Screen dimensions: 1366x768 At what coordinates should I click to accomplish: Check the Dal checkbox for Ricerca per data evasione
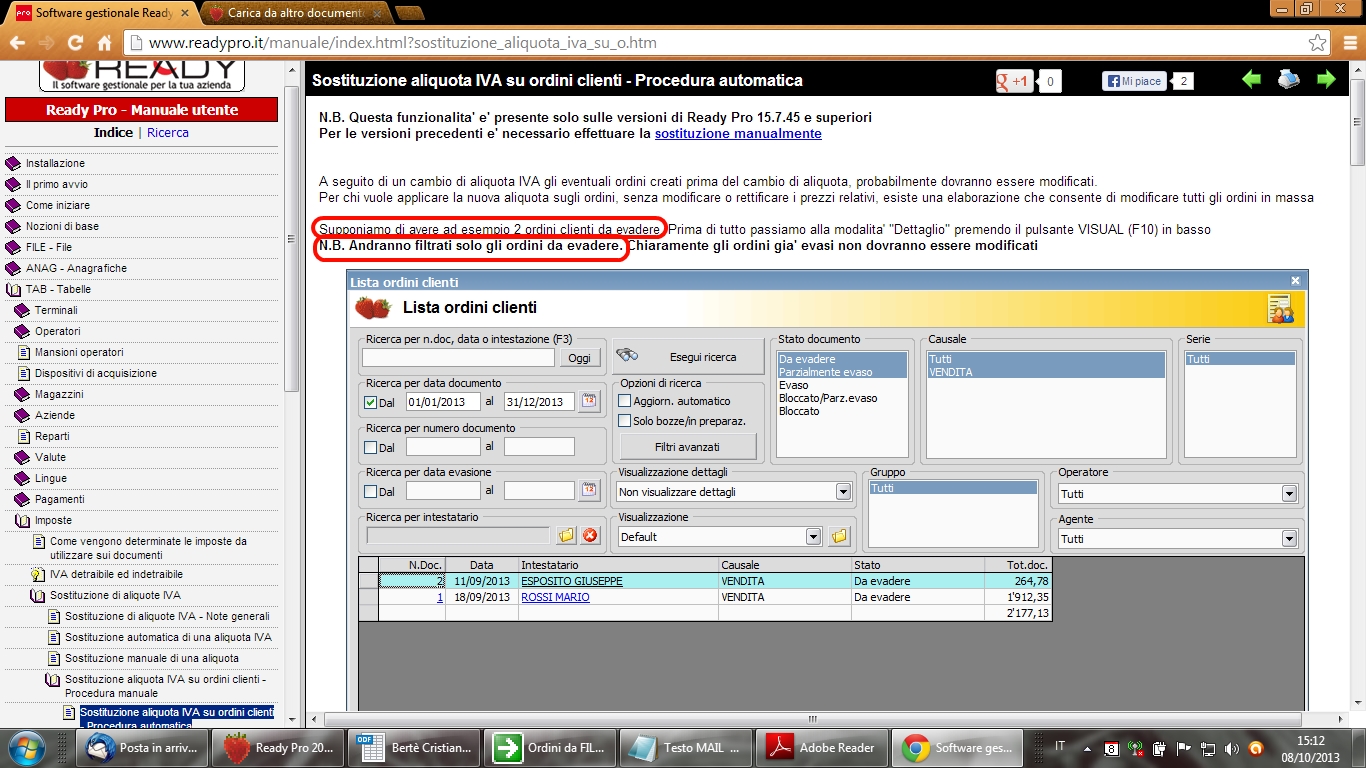point(371,491)
